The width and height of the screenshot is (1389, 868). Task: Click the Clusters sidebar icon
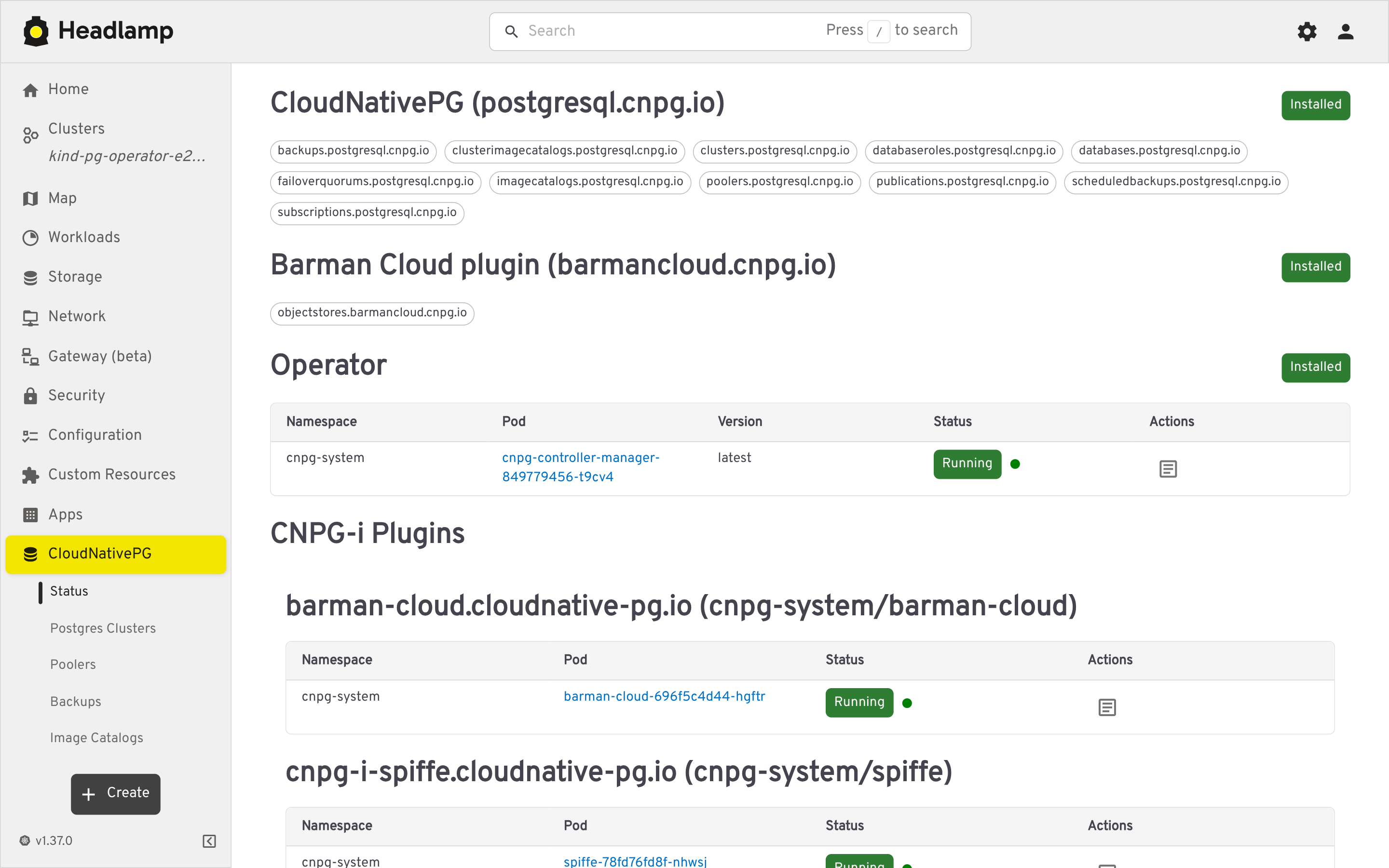pyautogui.click(x=30, y=136)
